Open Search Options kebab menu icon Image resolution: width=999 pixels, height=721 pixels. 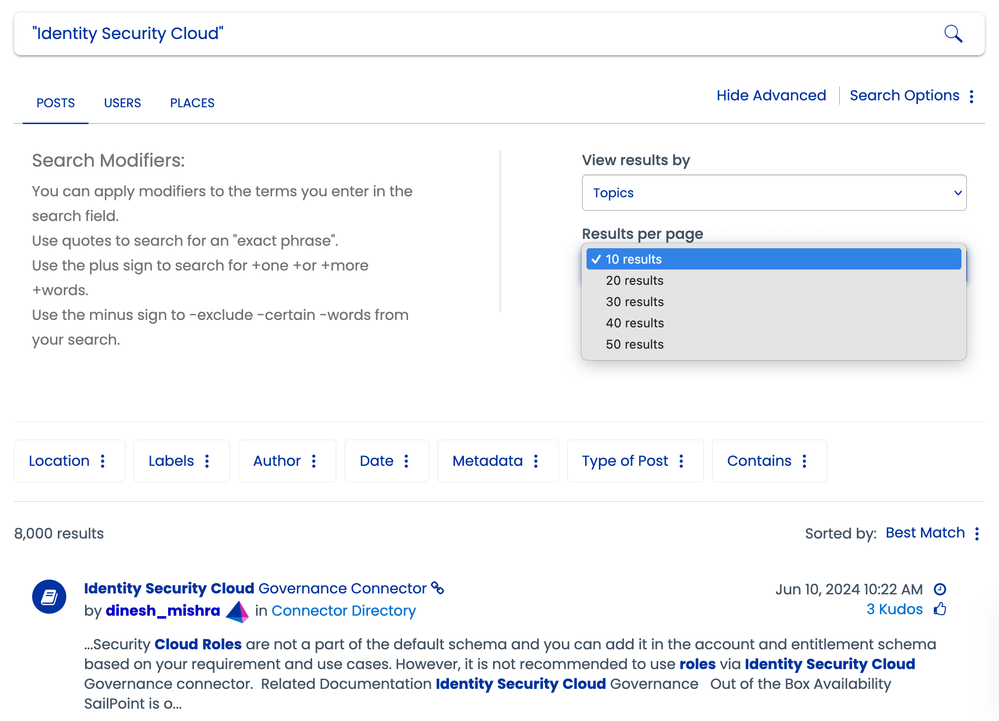971,96
